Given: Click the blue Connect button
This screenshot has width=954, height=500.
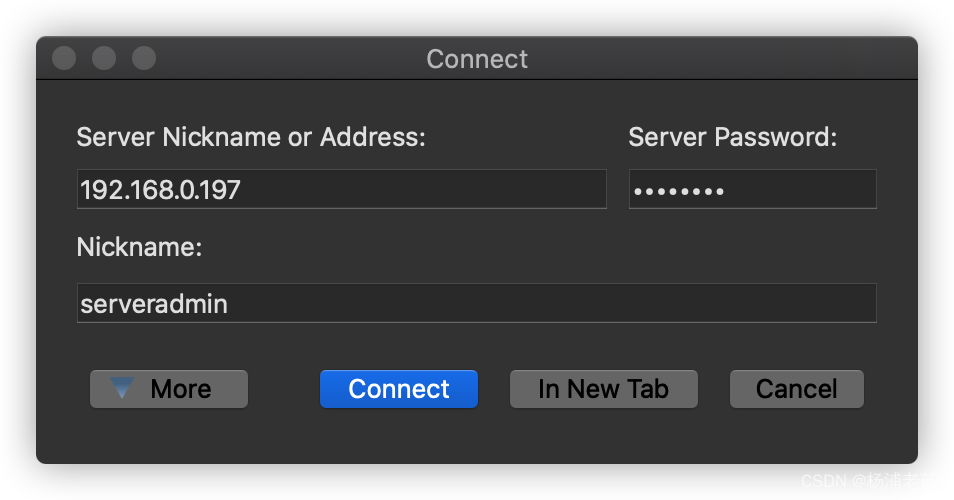Looking at the screenshot, I should coord(398,389).
